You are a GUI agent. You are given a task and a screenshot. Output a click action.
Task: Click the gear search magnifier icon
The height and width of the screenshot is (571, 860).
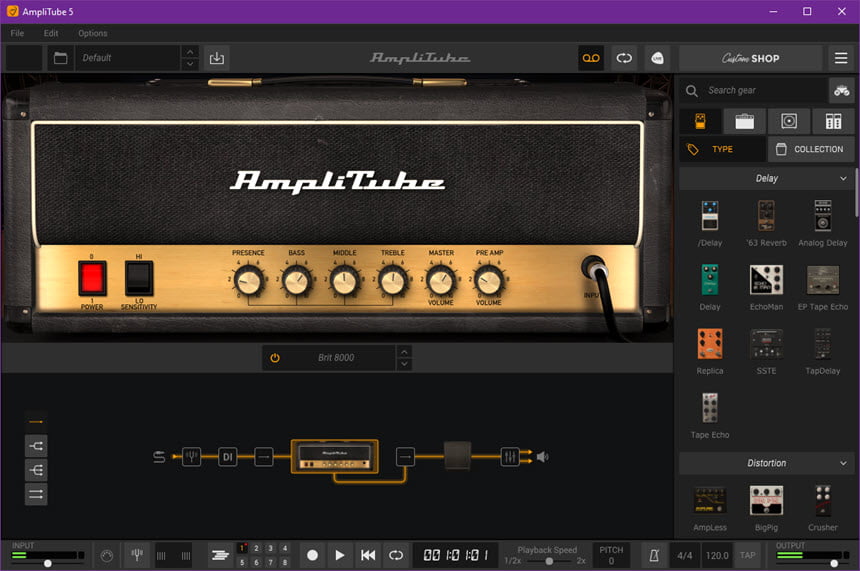coord(692,91)
